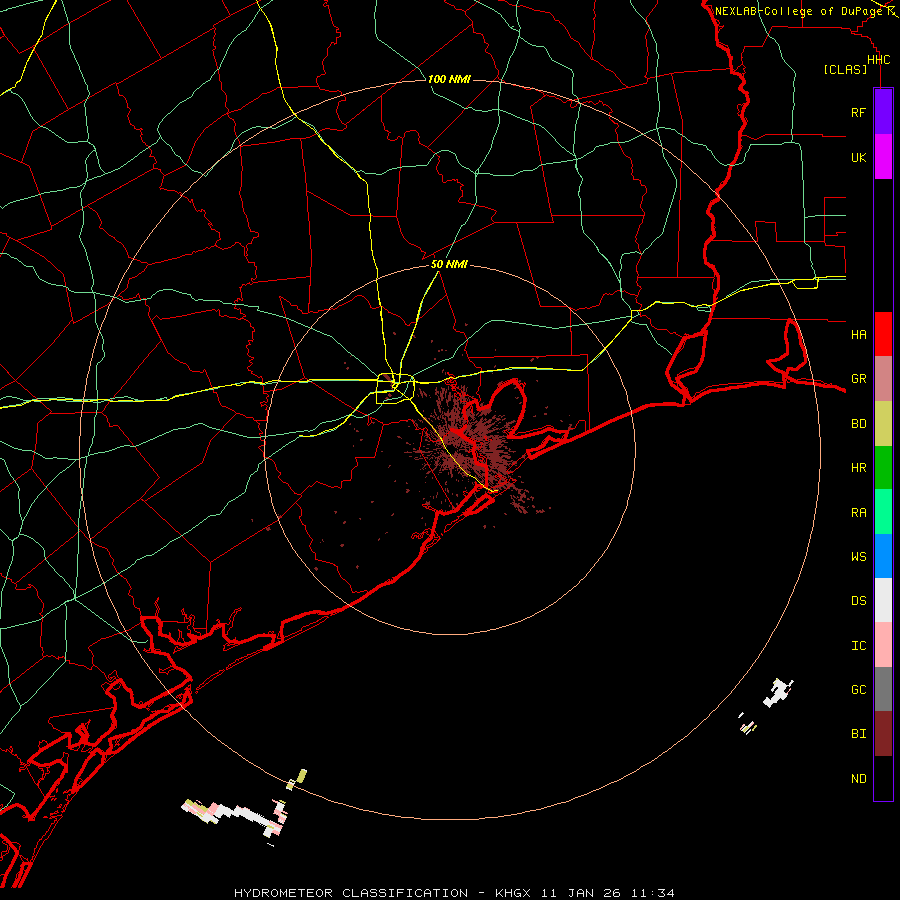Click the GR legend label
Viewport: 900px width, 900px height.
coord(859,379)
